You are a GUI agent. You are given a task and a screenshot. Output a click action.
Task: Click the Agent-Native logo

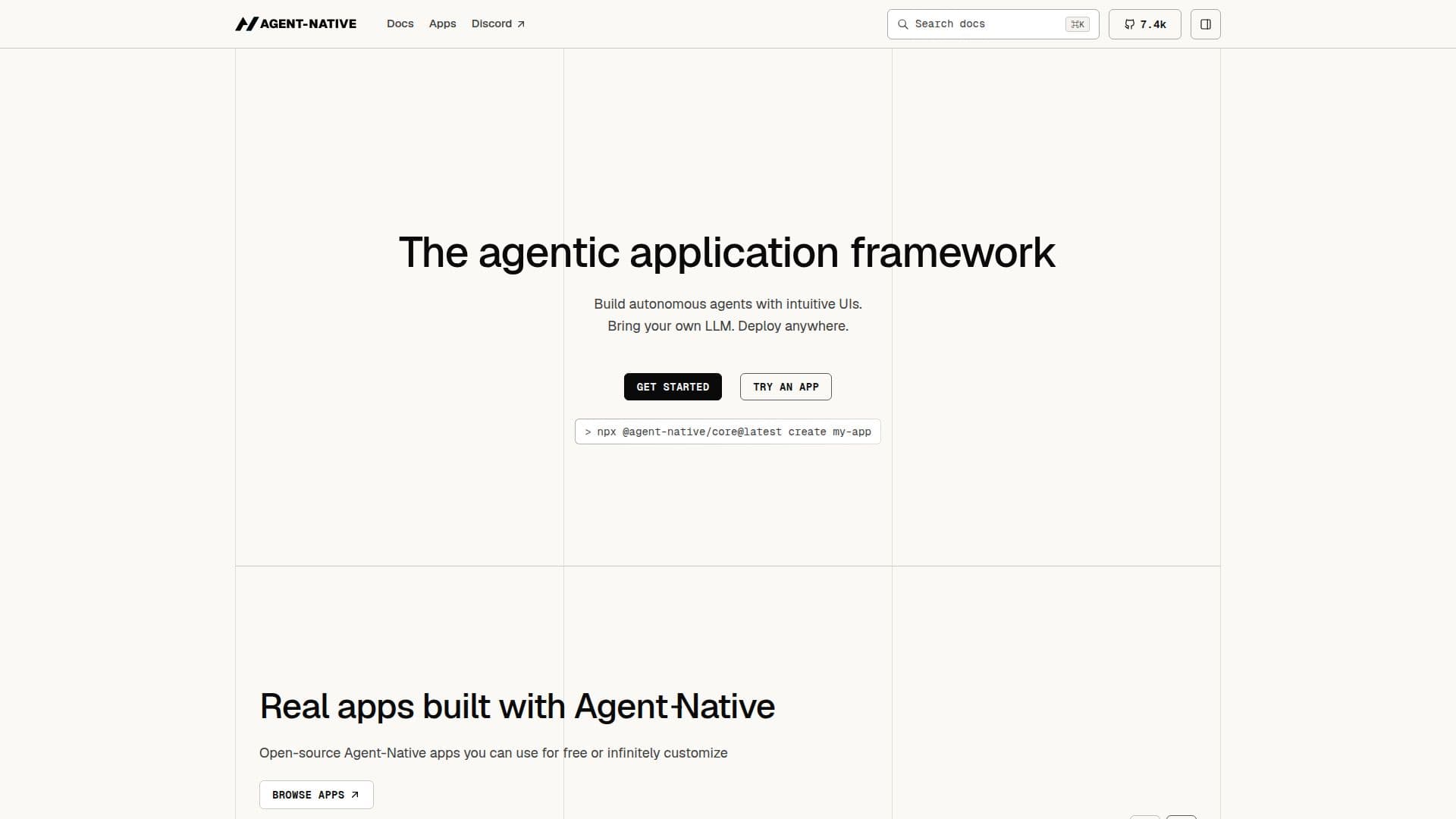point(296,24)
